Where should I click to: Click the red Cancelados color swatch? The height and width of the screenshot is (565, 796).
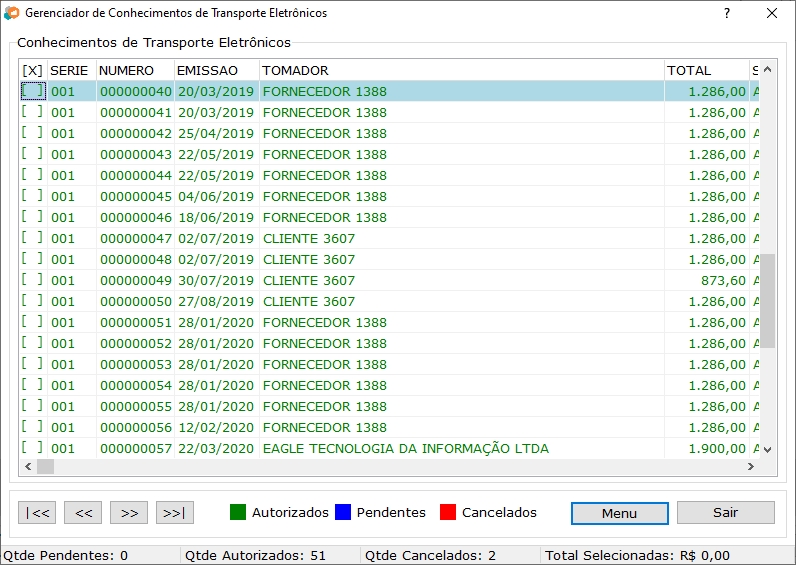[448, 512]
